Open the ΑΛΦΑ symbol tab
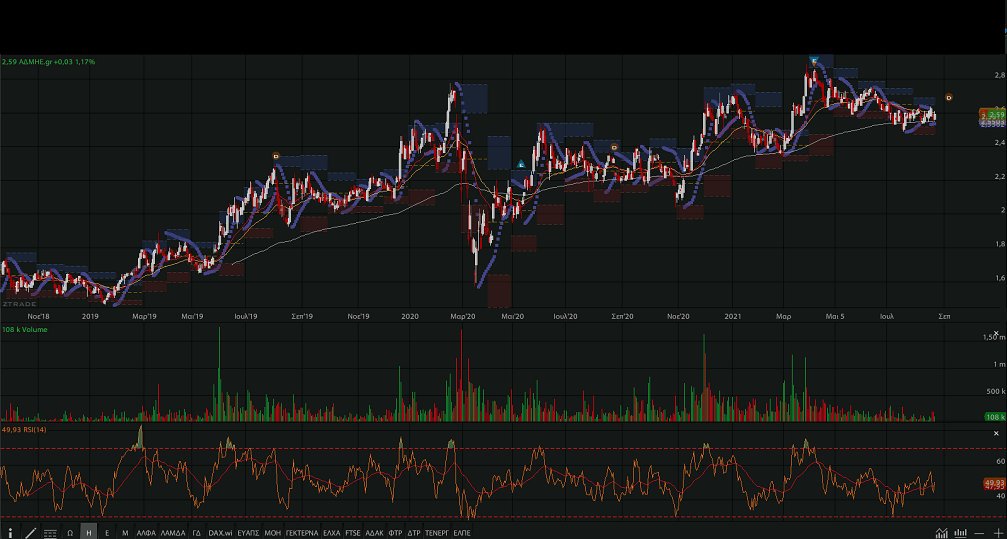The image size is (1007, 539). (x=147, y=533)
